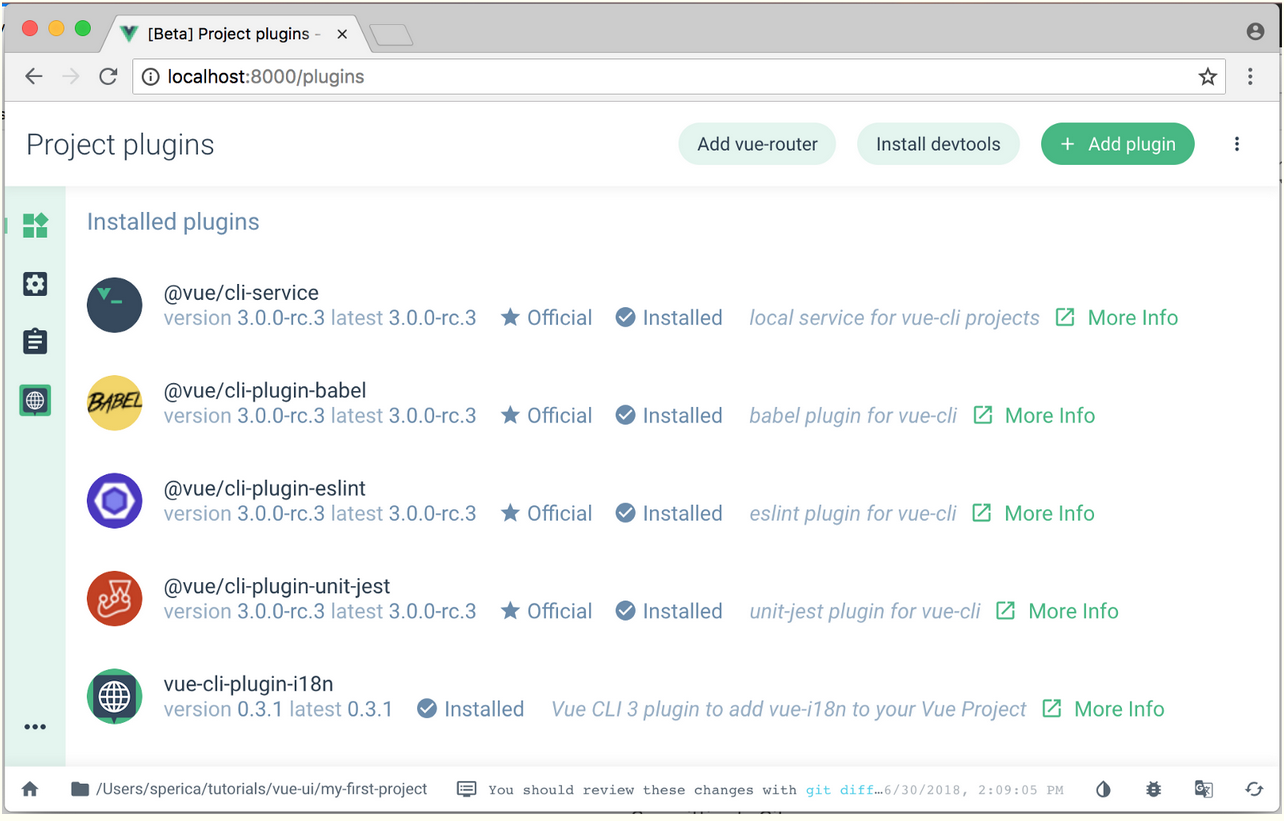This screenshot has width=1284, height=821.
Task: Click the 'version 0.3.1 latest 0.3.1' text
Action: click(278, 709)
